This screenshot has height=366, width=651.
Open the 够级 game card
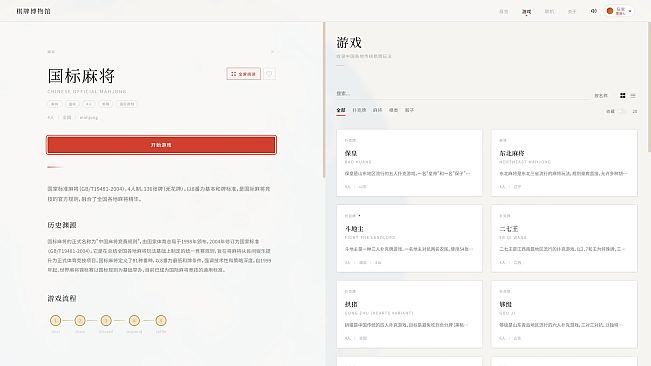coord(564,314)
